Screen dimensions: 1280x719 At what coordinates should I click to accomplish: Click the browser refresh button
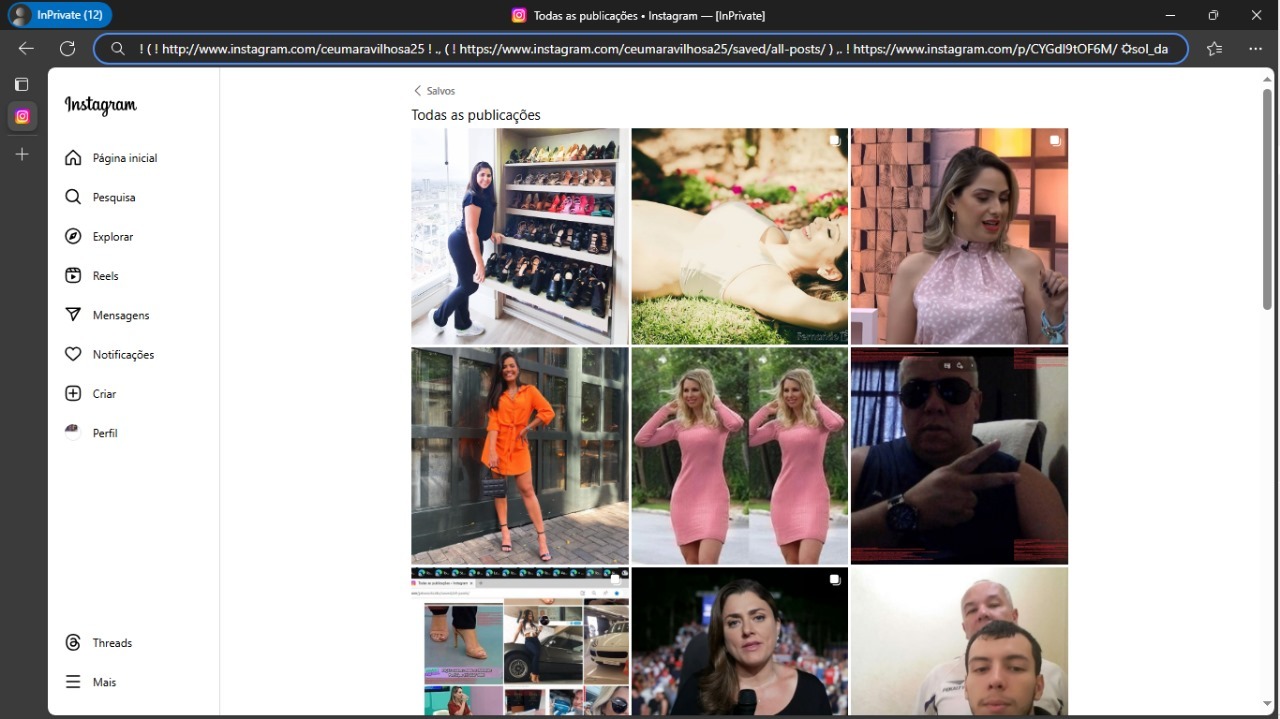coord(67,48)
